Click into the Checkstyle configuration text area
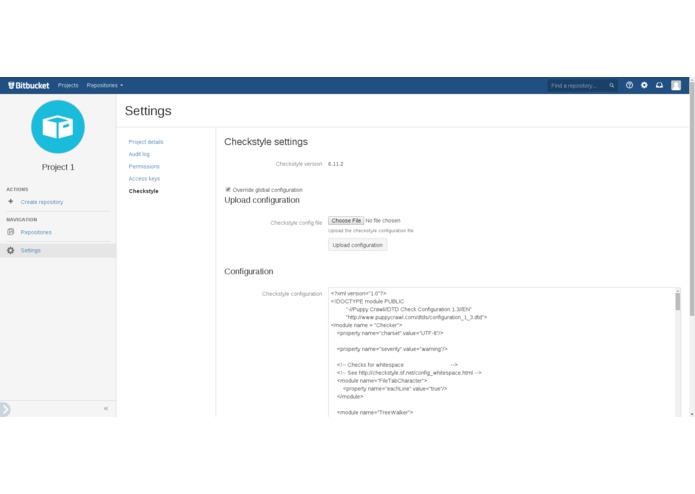The image size is (695, 494). pos(504,352)
